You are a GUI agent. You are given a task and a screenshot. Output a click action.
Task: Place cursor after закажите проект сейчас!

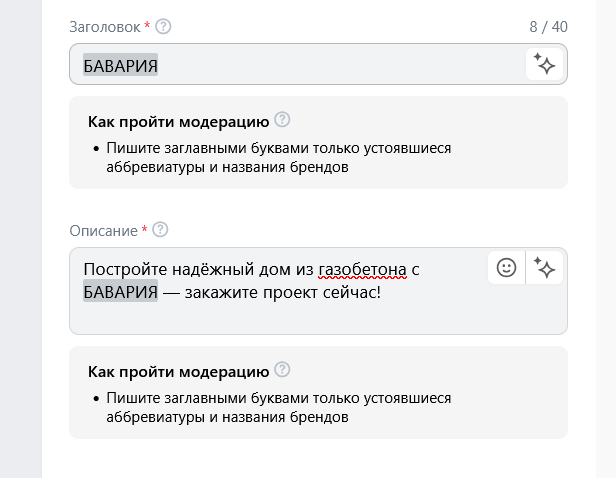pyautogui.click(x=381, y=292)
